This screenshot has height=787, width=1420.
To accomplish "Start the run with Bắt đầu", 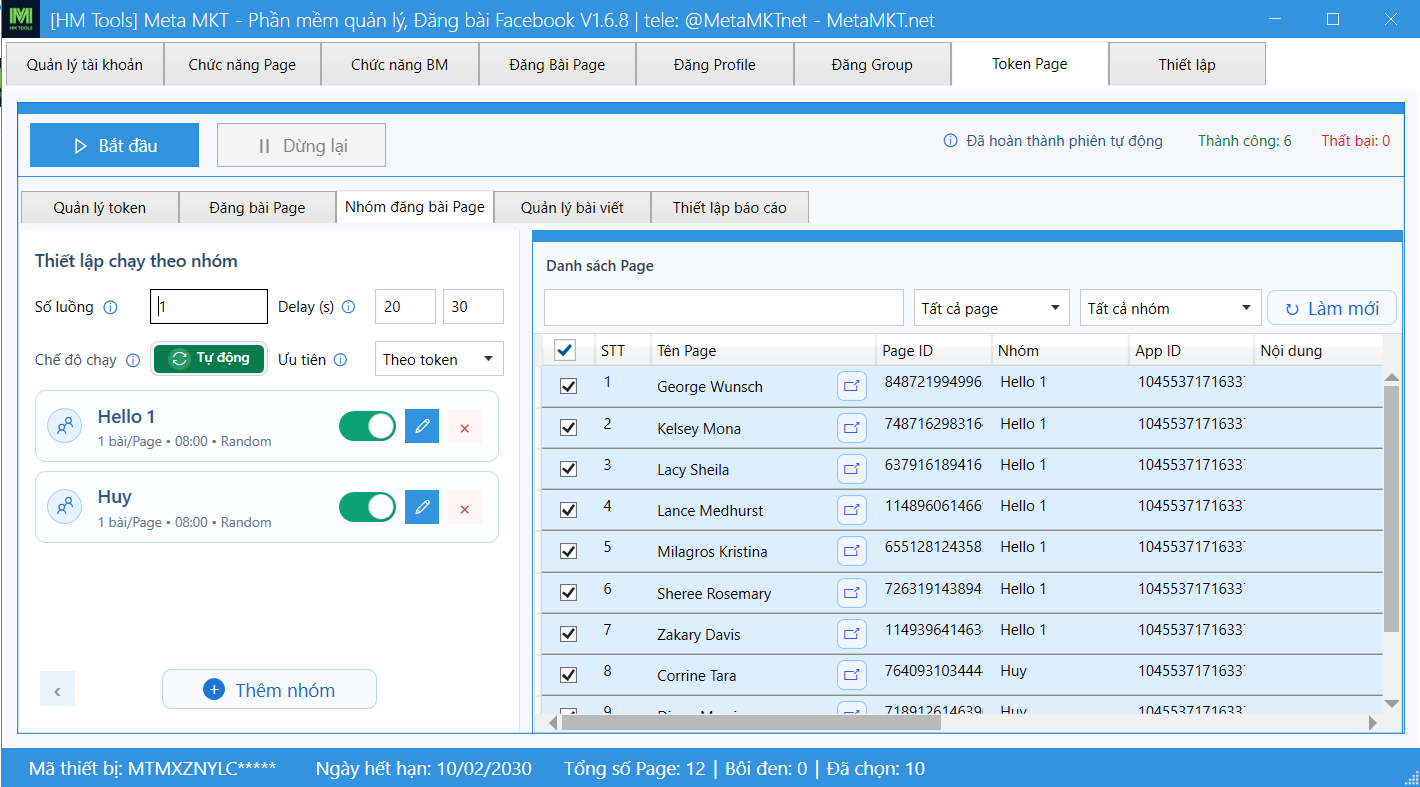I will pos(115,146).
